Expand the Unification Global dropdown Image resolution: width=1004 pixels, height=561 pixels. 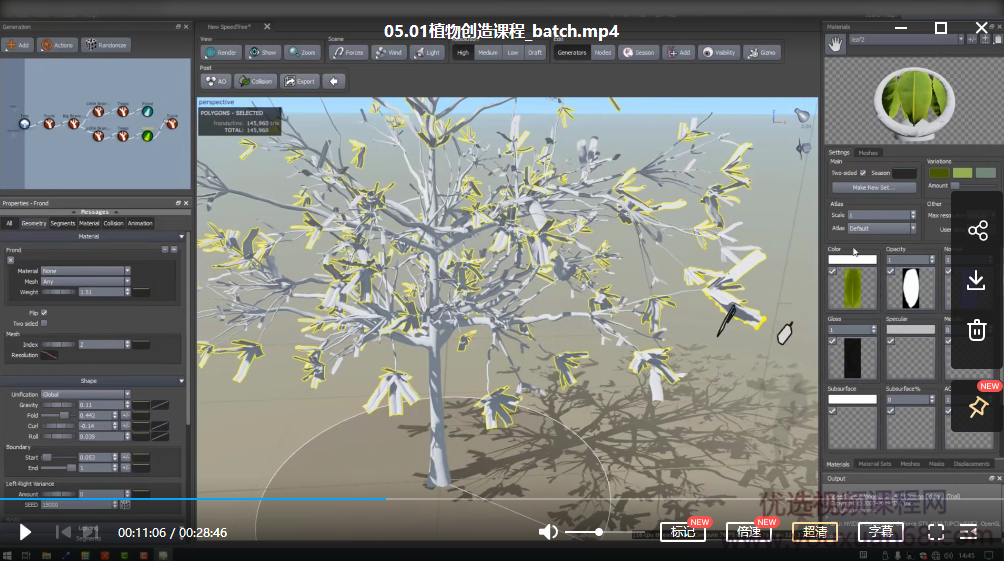(x=85, y=394)
